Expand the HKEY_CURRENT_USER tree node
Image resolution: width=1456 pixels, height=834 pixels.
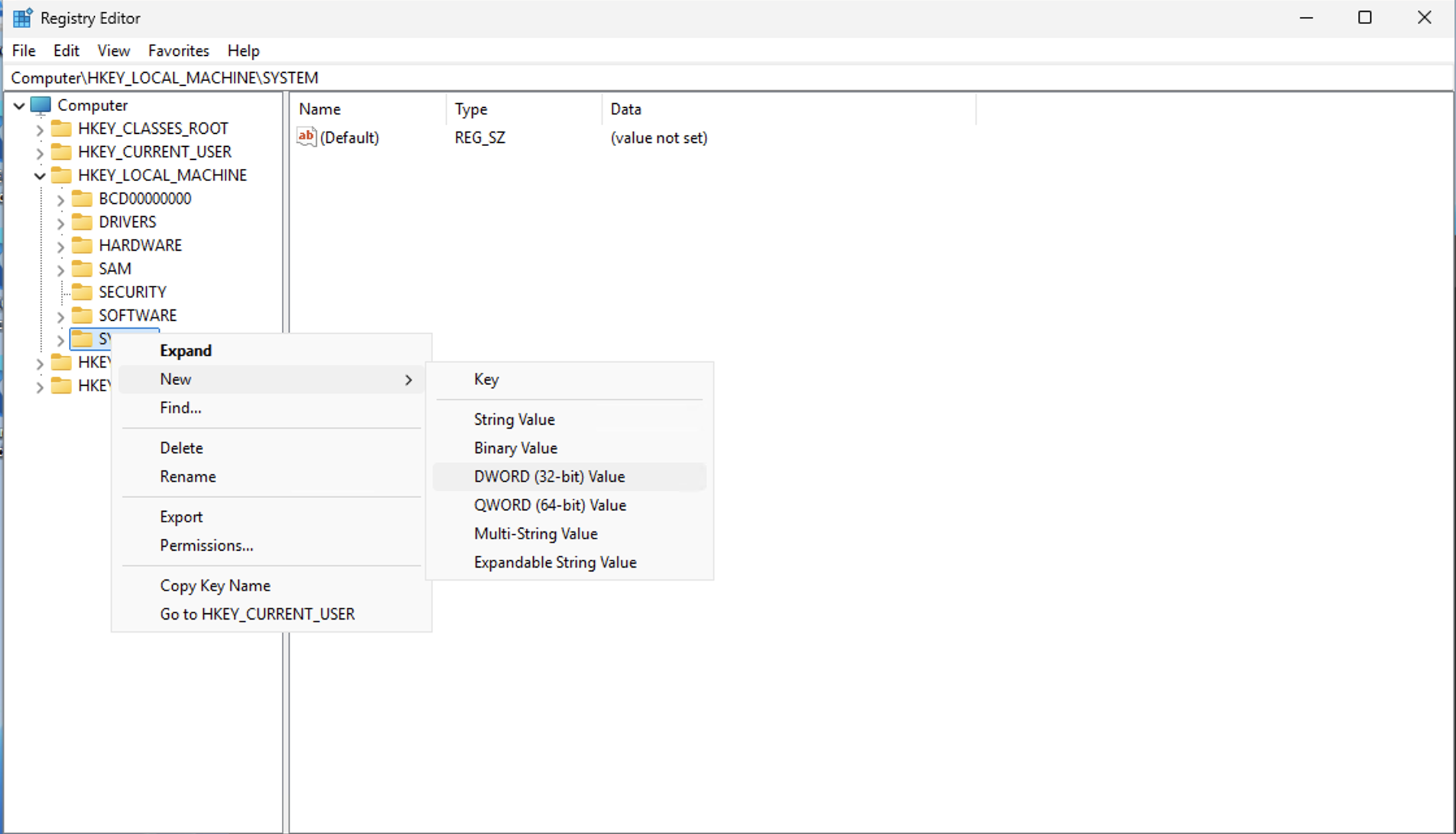point(40,153)
